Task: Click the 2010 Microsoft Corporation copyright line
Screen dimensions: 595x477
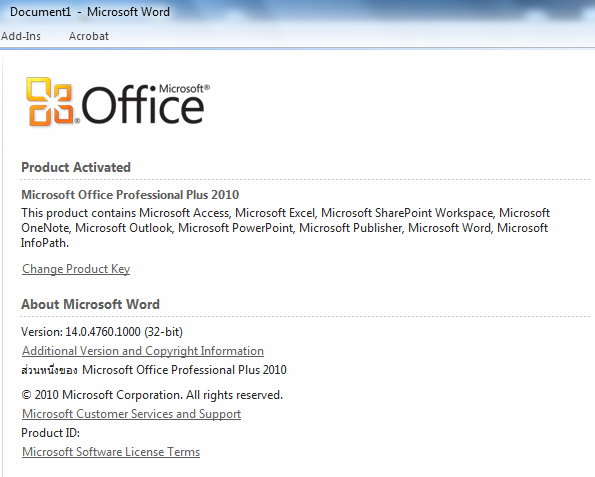Action: pos(152,395)
